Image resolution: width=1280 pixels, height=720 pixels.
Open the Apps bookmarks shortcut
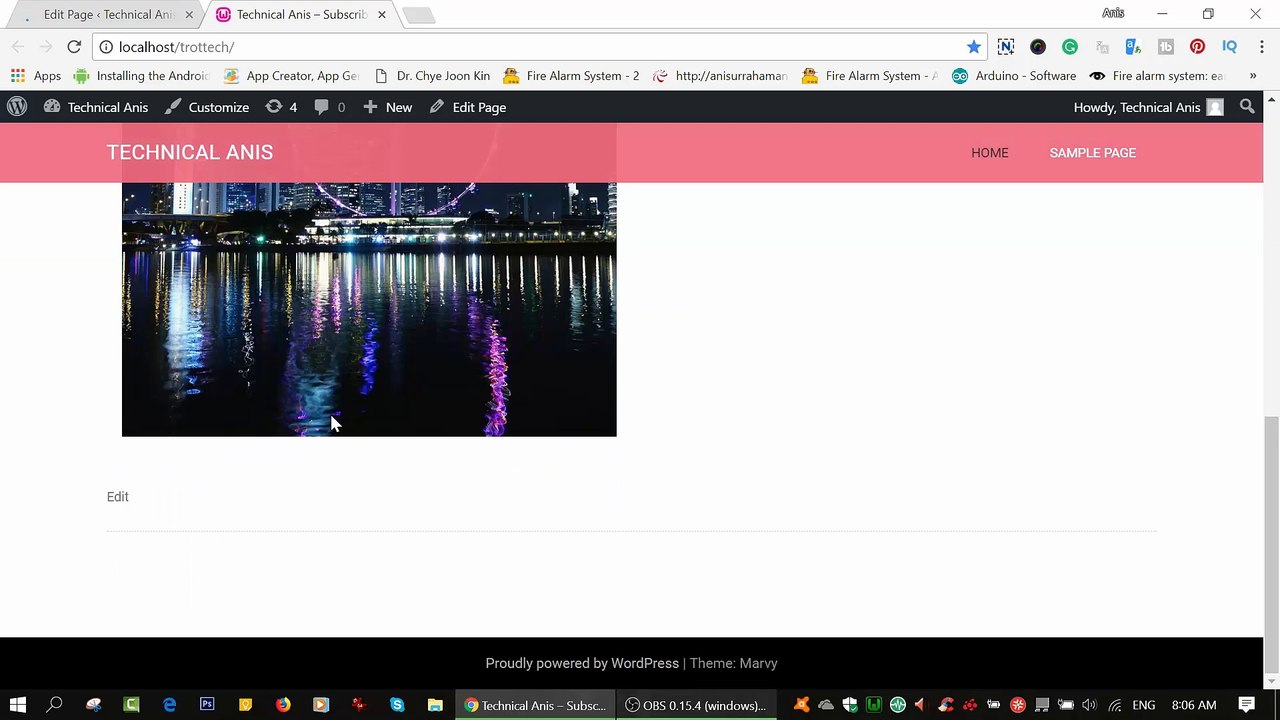pos(36,76)
